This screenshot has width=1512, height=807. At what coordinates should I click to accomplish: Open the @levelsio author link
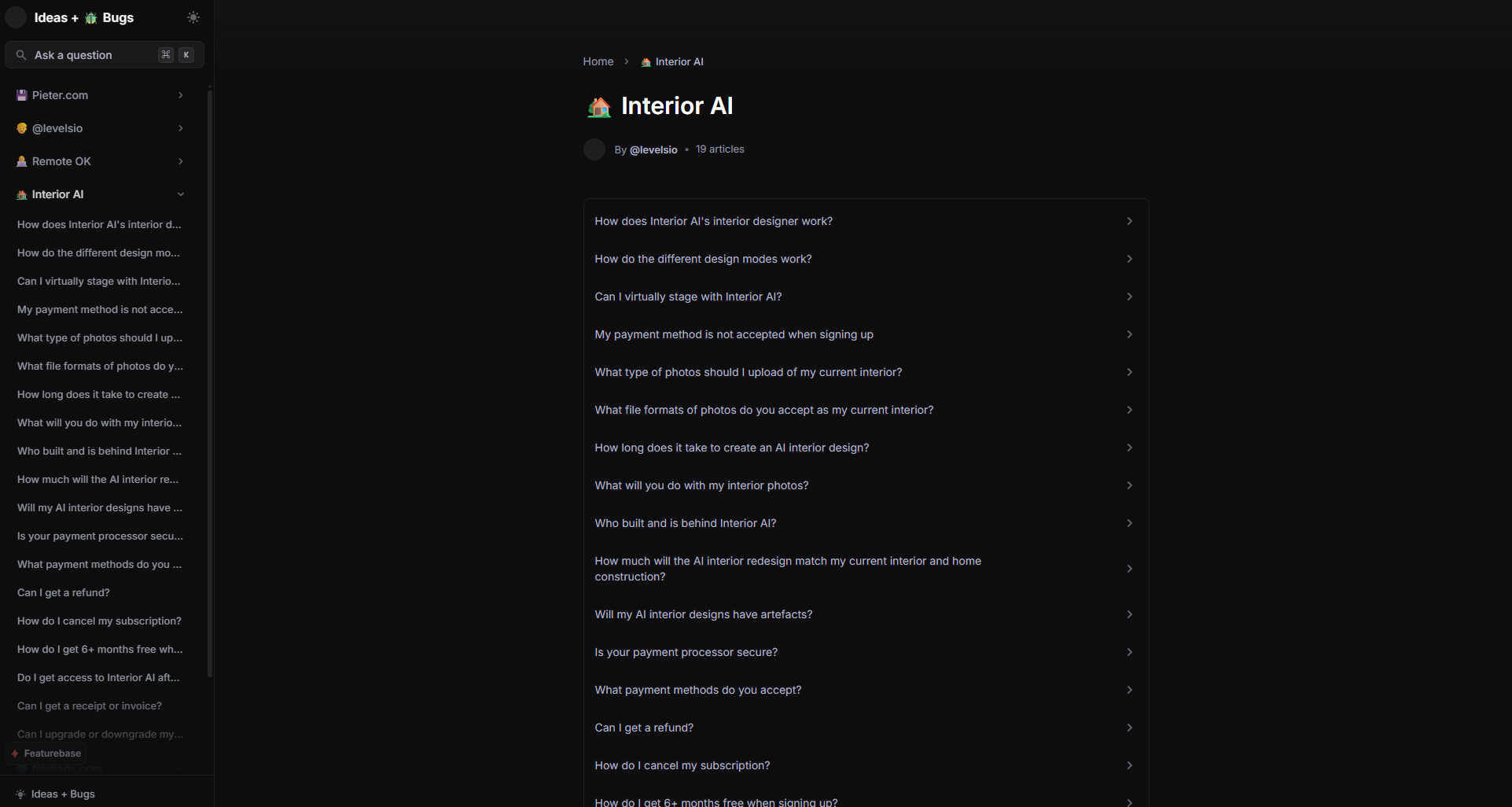pos(653,149)
